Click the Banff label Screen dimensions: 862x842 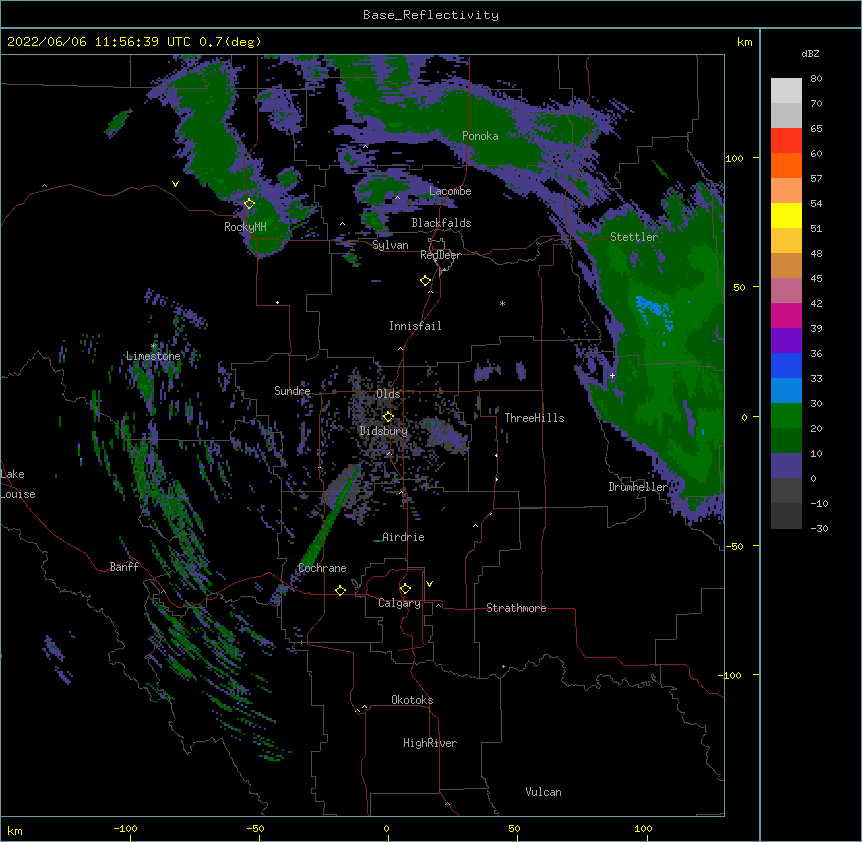tap(124, 567)
